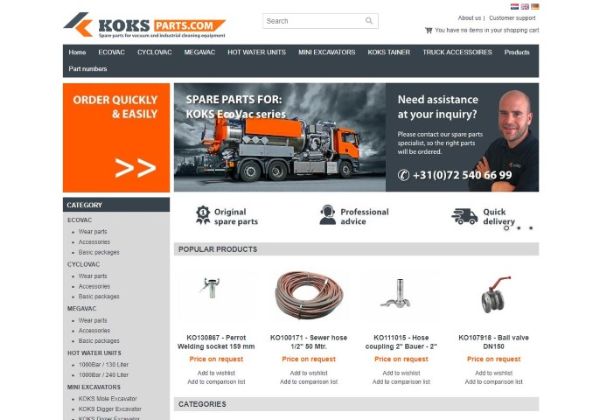Click the KOKS Parts.com logo
This screenshot has height=420, width=600.
(x=145, y=25)
